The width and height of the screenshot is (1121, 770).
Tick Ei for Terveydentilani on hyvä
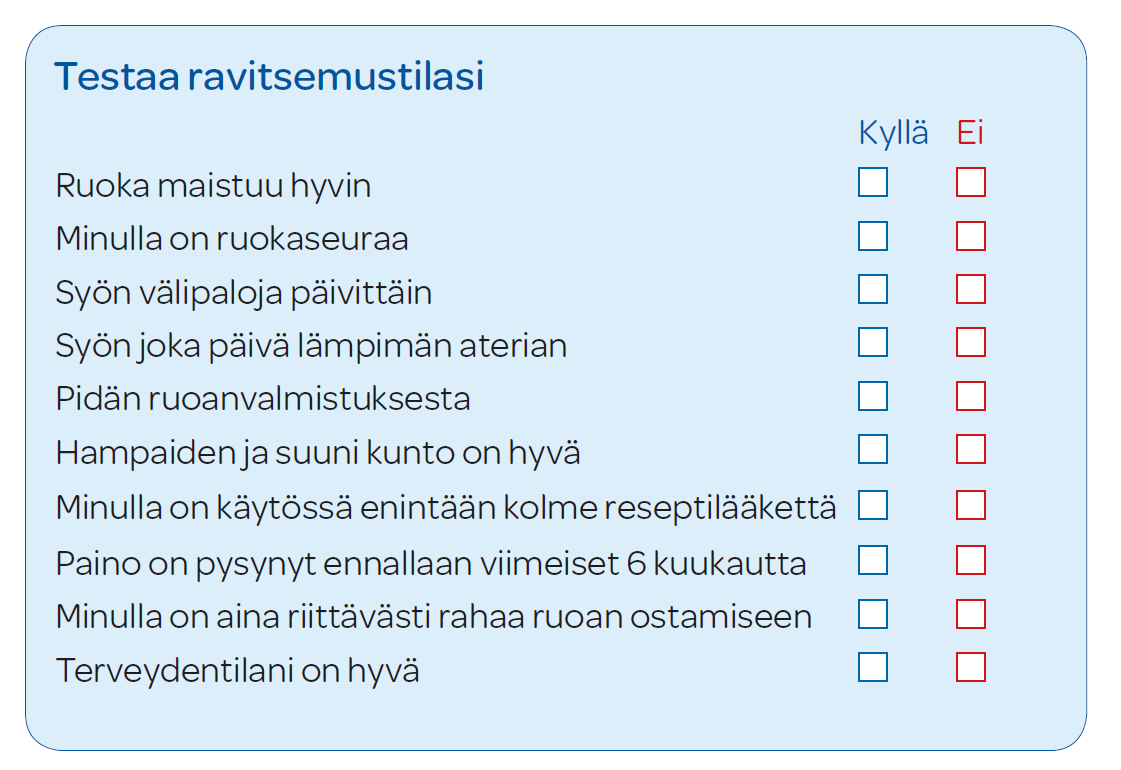point(971,667)
